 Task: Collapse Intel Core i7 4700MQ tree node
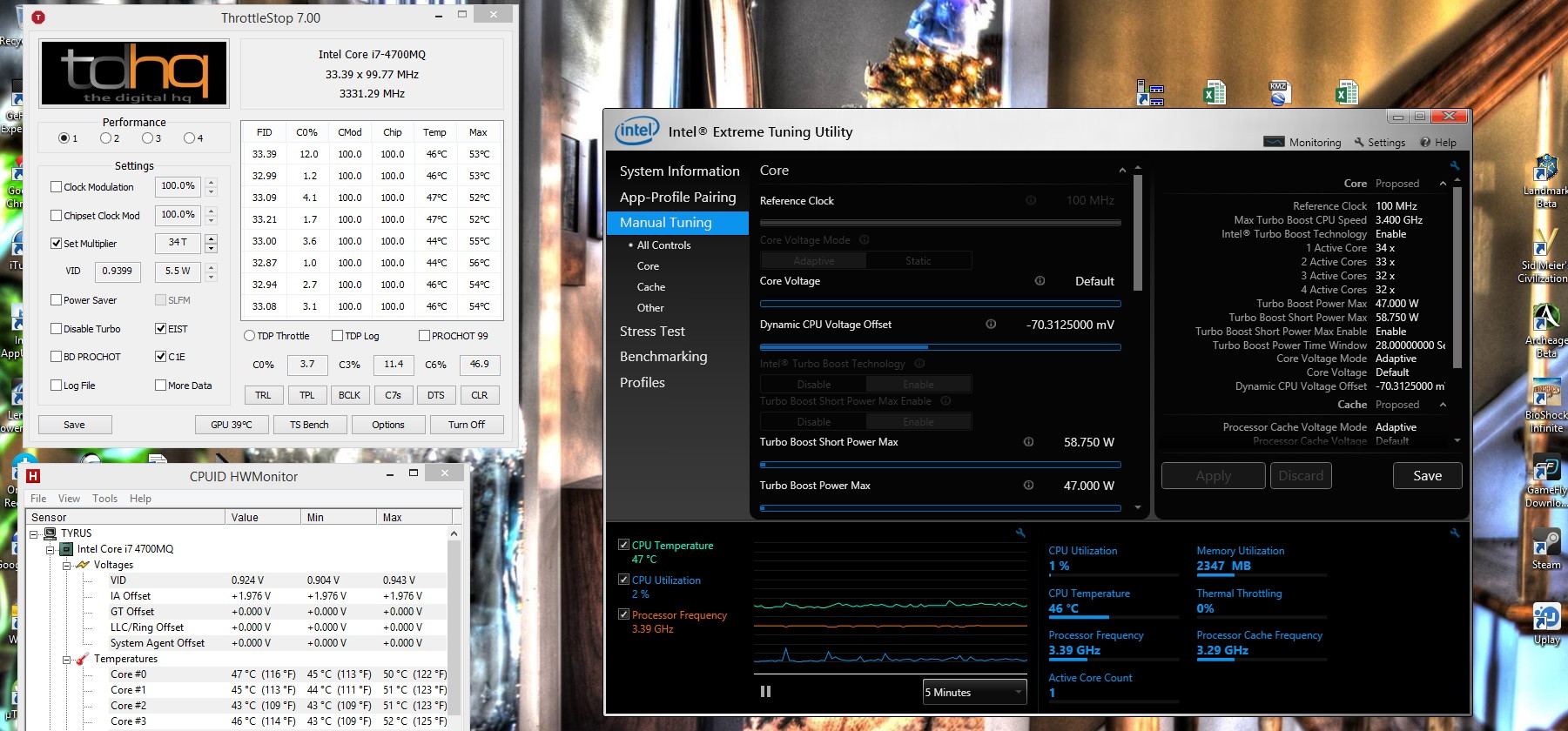(50, 550)
